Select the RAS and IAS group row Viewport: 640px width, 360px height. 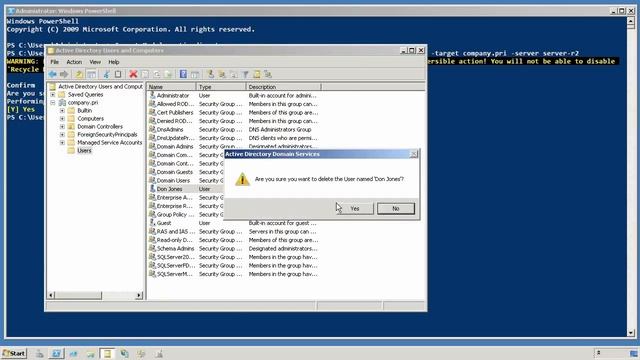coord(233,231)
